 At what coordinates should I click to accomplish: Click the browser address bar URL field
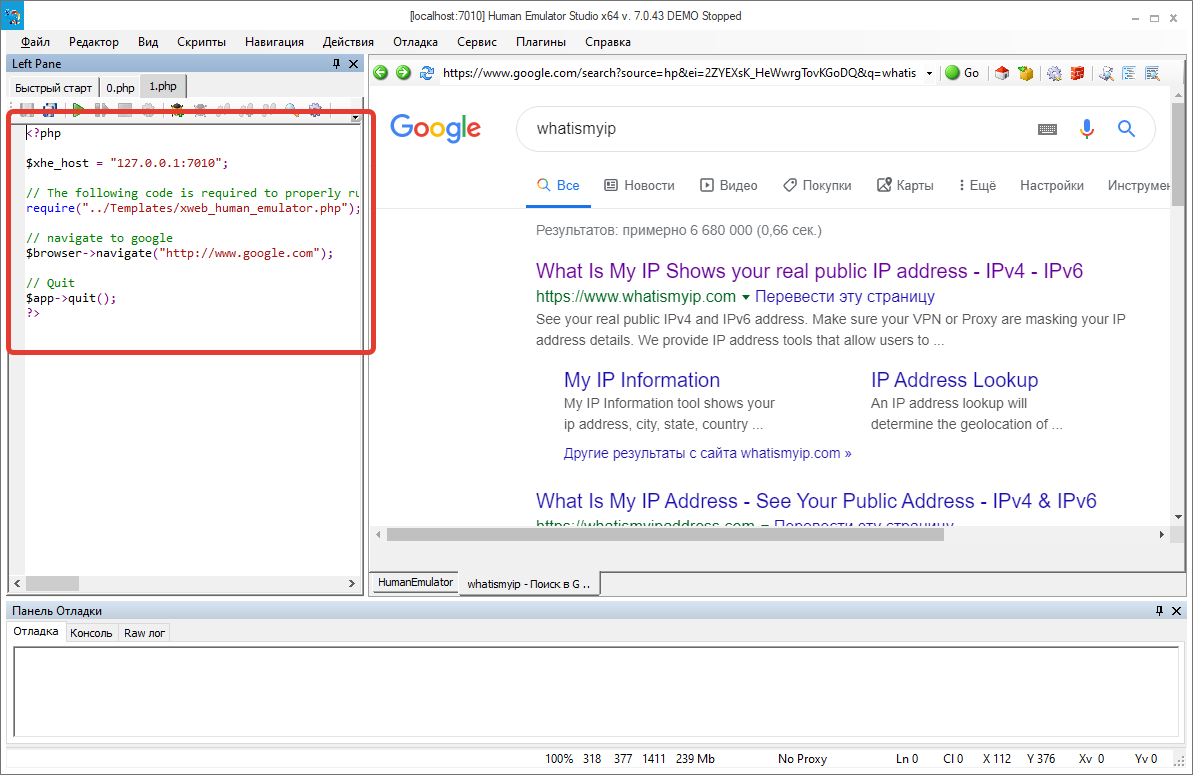(x=679, y=73)
